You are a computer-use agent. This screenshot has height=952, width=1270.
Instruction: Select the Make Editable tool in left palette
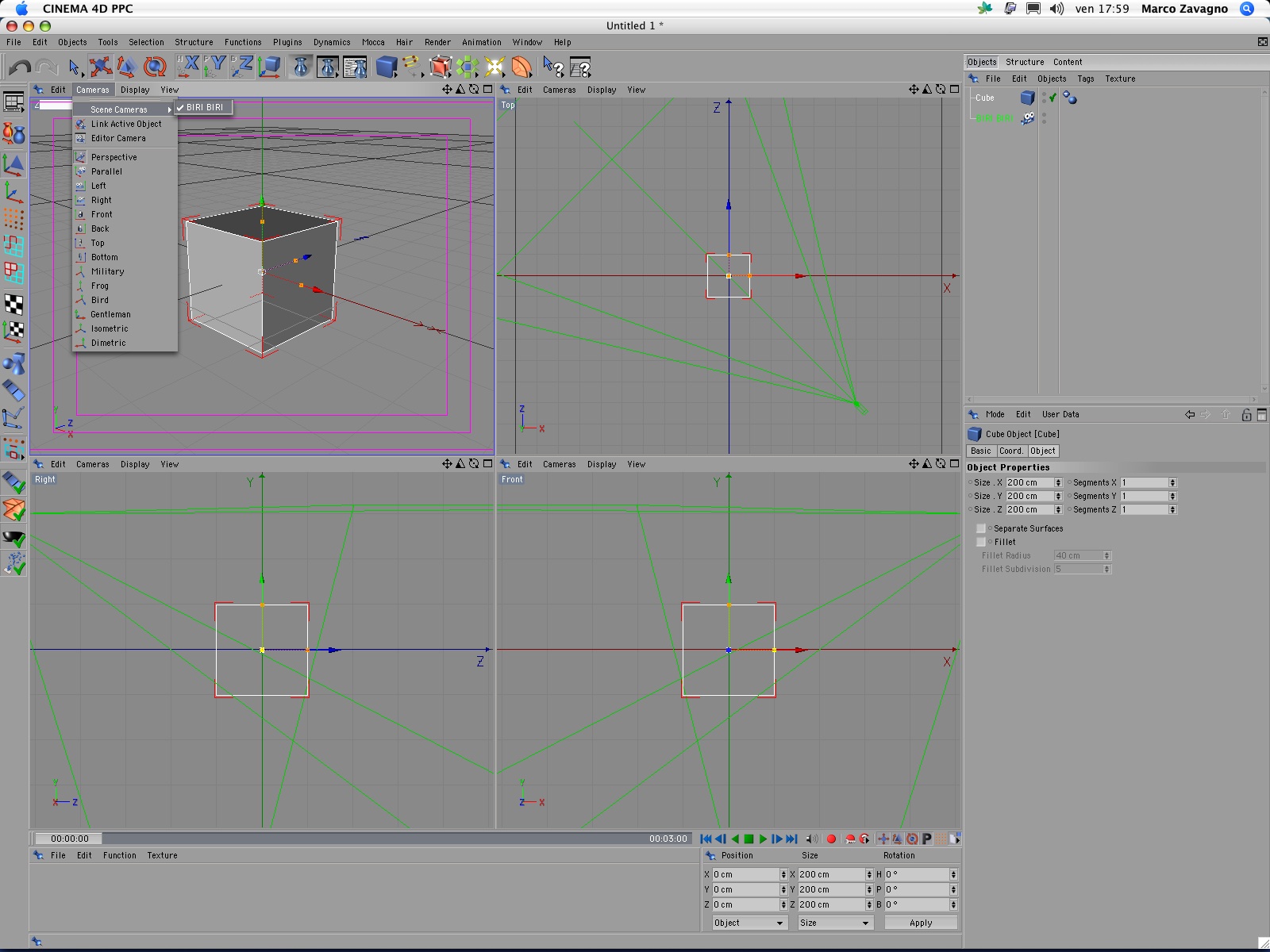(x=13, y=133)
